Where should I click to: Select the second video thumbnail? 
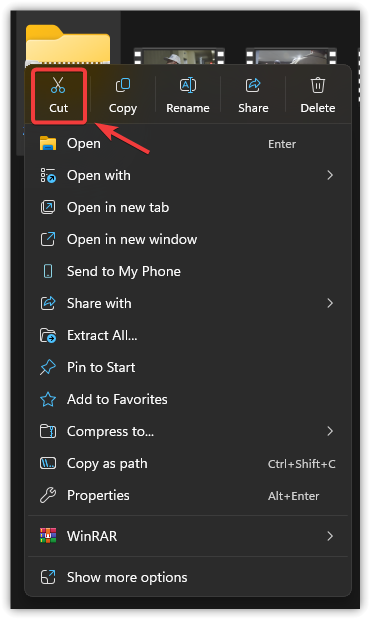291,56
